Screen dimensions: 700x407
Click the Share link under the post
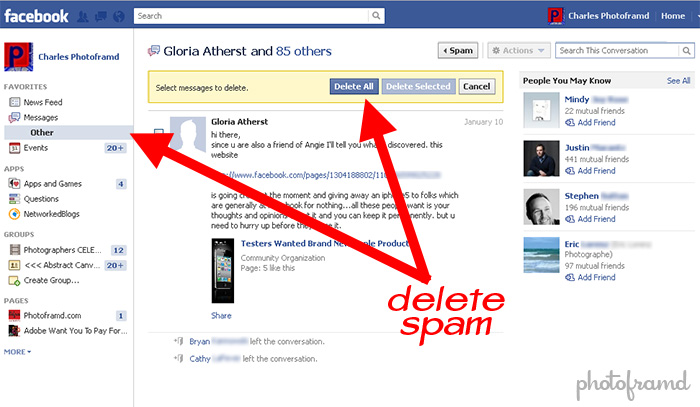point(221,316)
